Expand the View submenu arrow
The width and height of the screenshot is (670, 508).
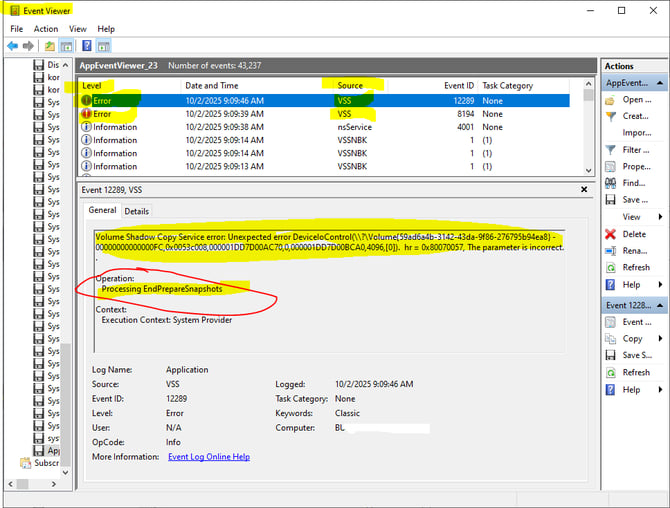[x=659, y=217]
